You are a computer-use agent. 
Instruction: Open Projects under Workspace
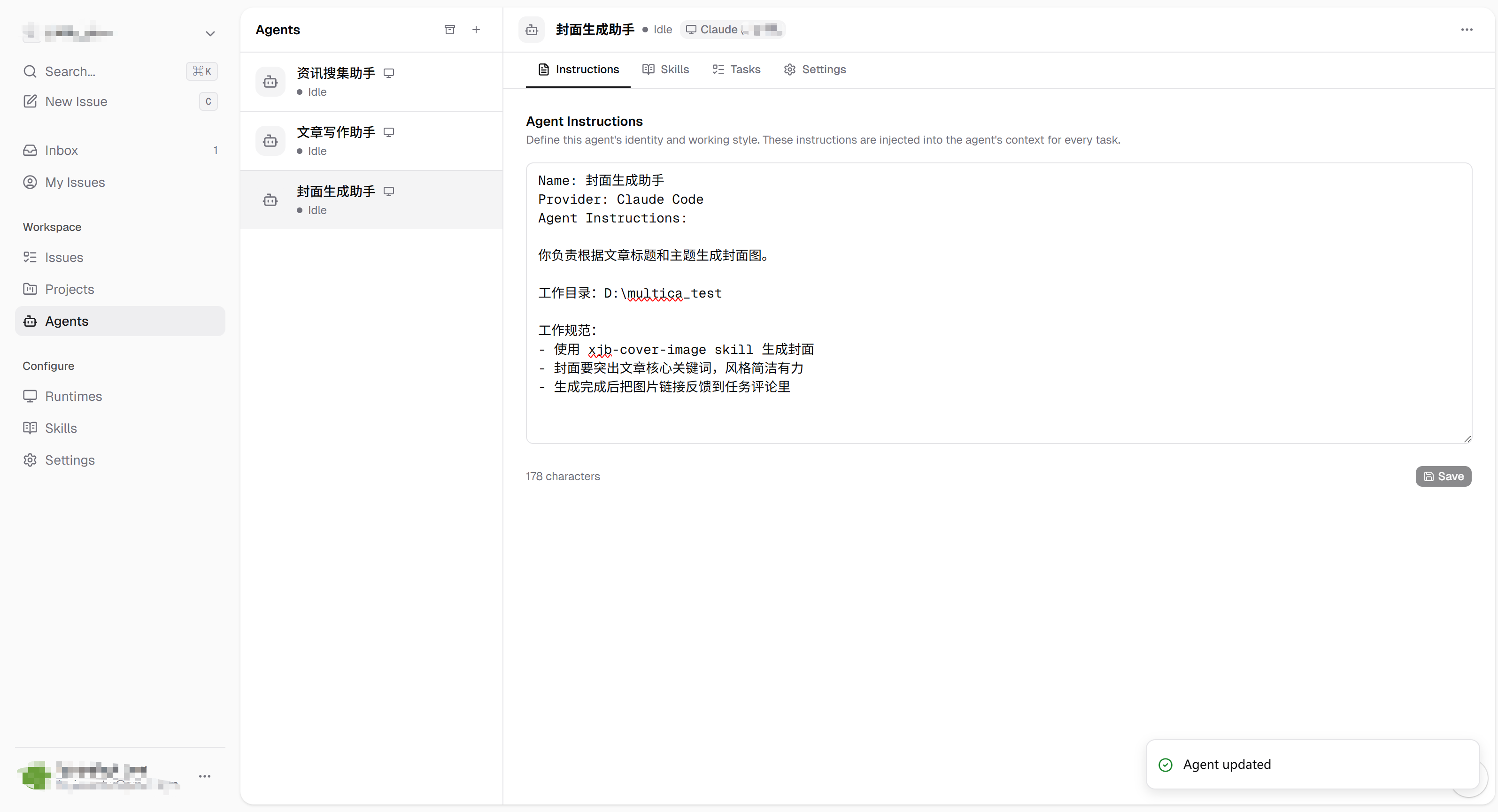120,290
